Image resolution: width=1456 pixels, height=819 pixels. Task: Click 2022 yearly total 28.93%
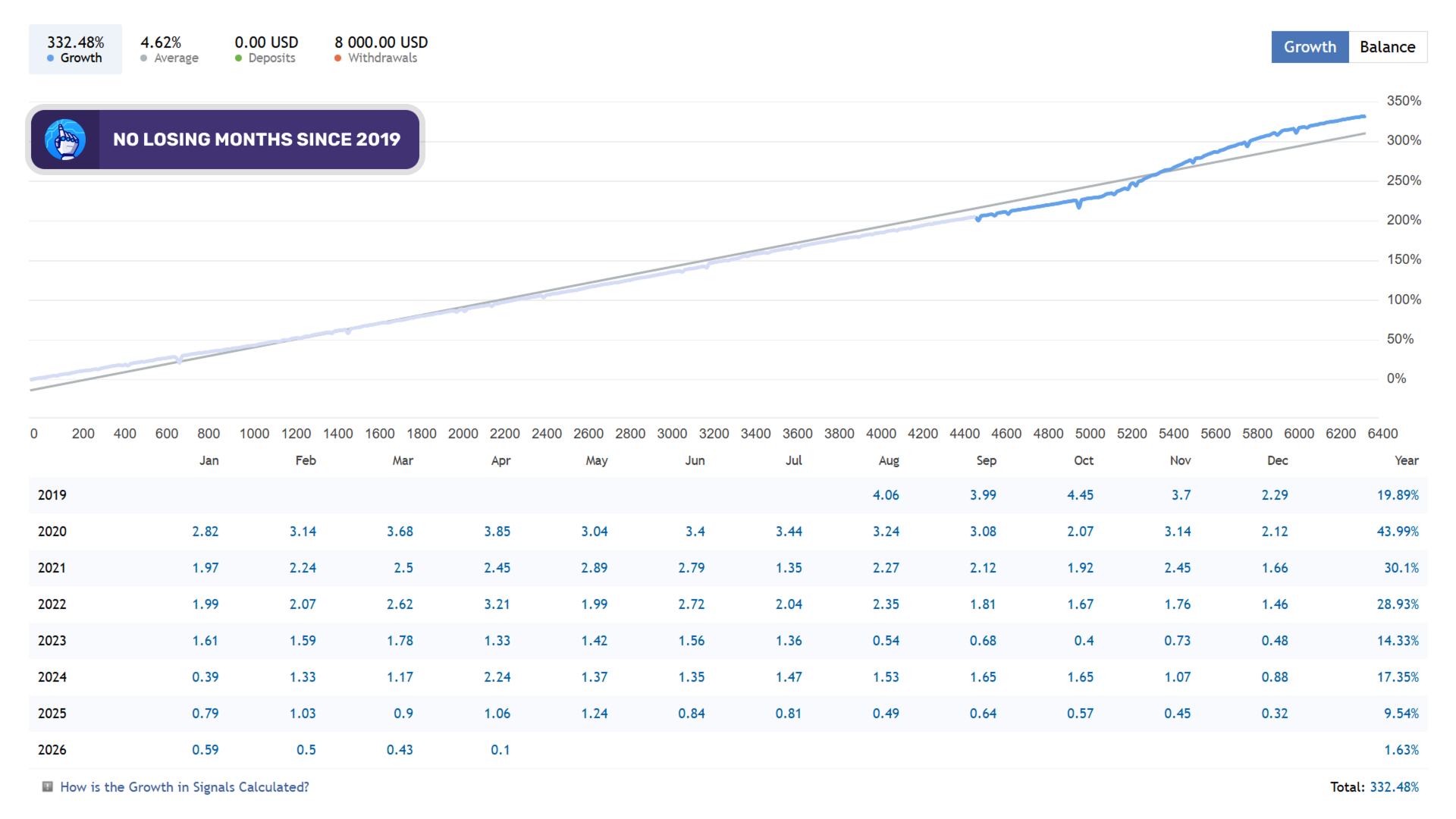pos(1398,604)
